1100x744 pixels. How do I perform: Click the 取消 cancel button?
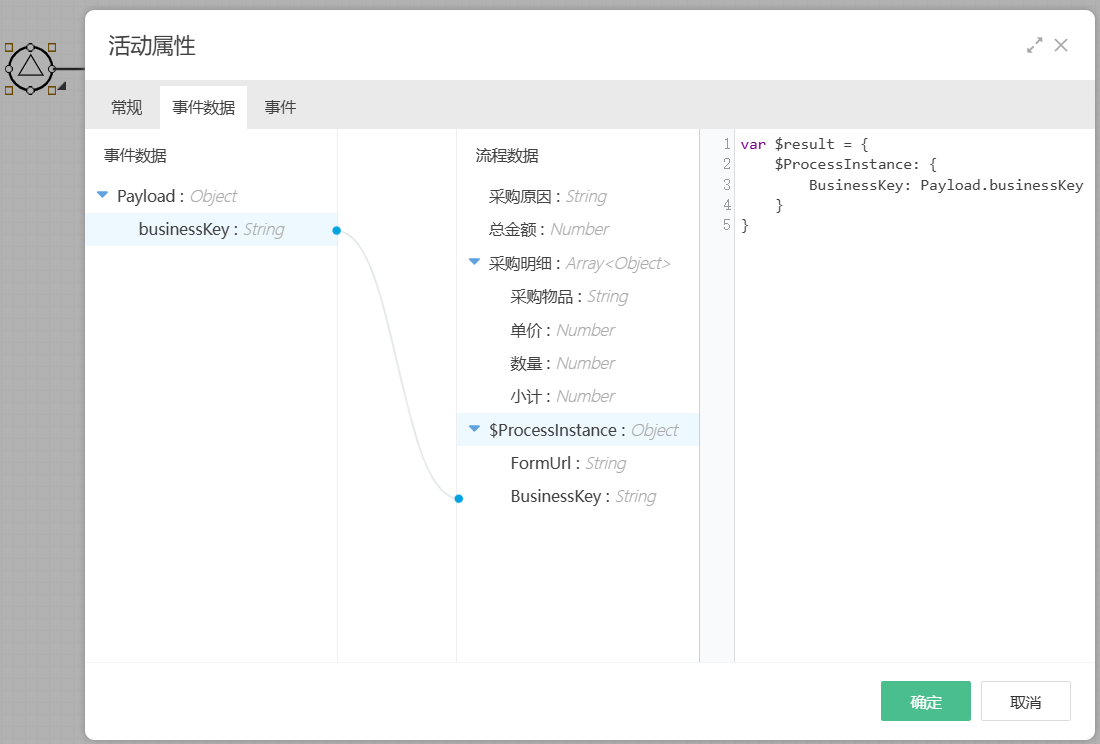pos(1025,701)
